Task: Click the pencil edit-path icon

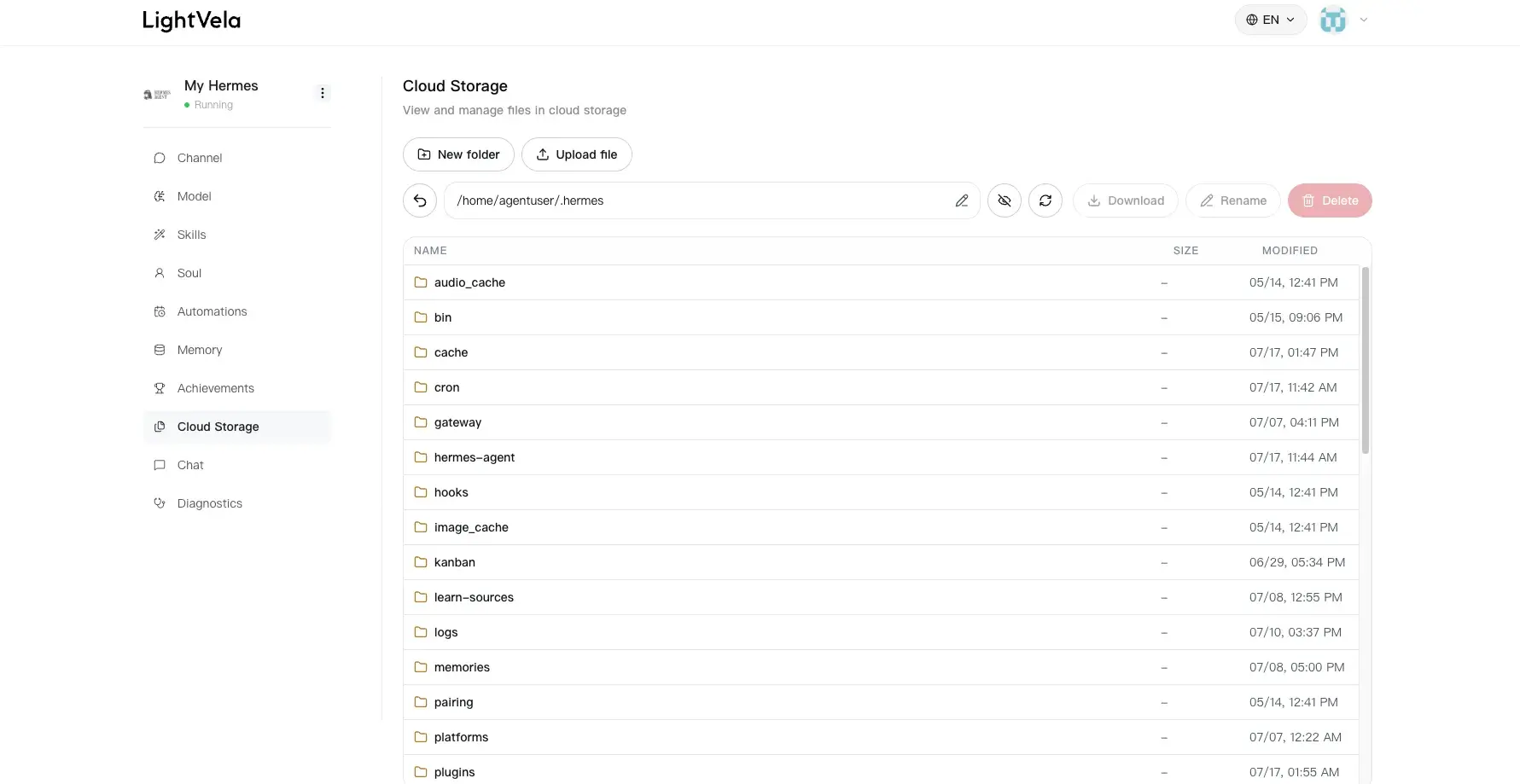Action: tap(962, 200)
